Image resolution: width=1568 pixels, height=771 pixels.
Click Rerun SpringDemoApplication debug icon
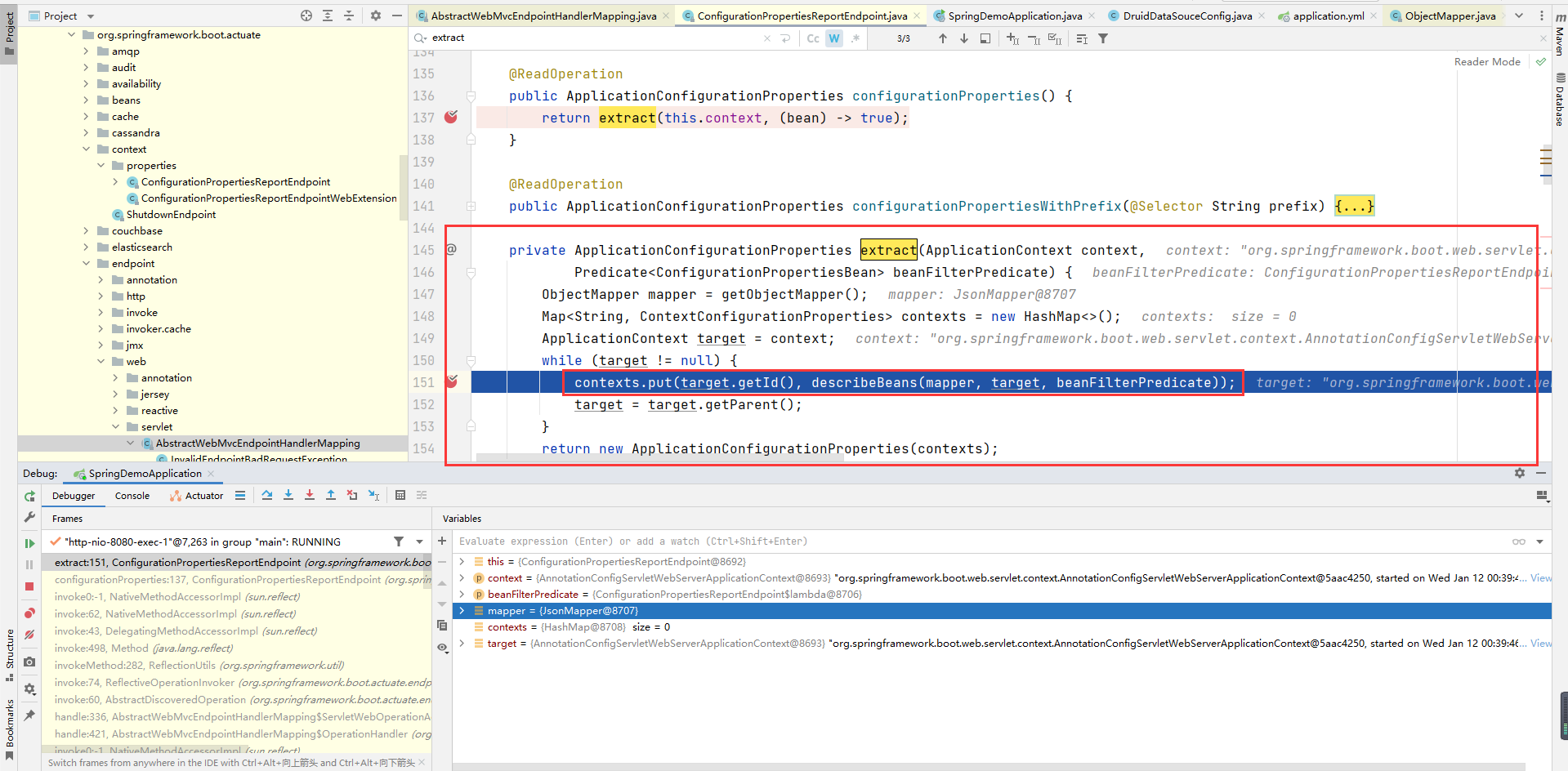29,496
